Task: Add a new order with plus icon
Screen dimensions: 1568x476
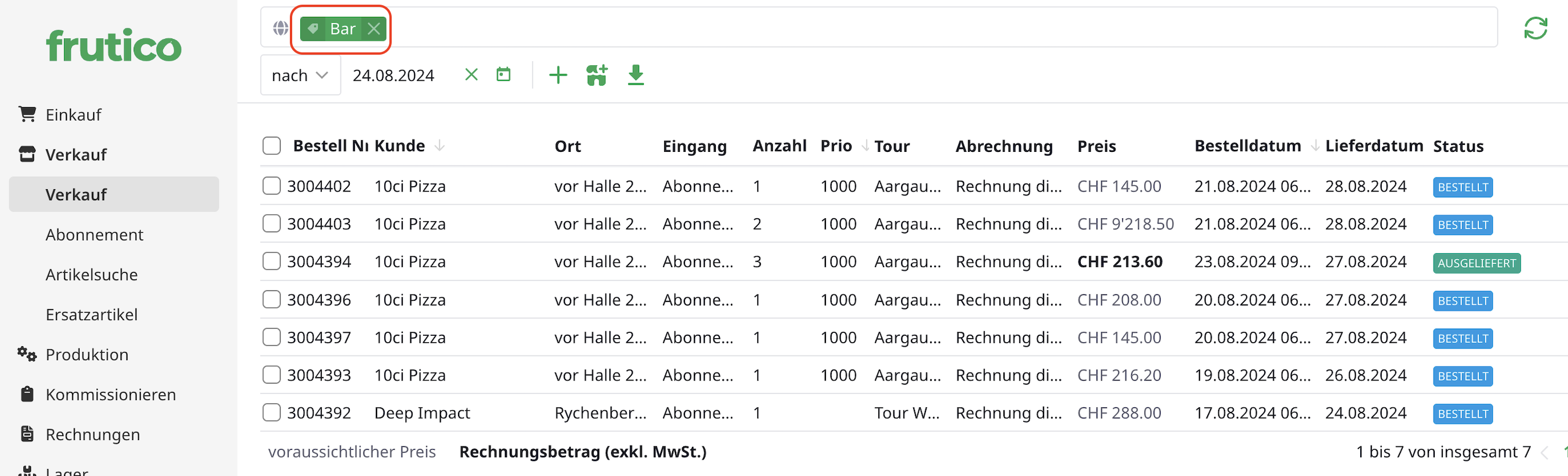Action: pos(558,76)
